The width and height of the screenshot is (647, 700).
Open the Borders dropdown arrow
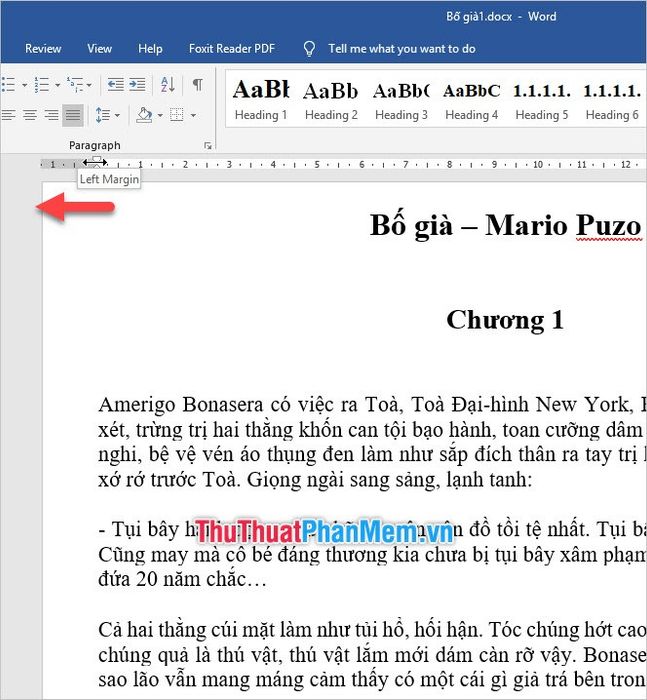(x=193, y=116)
